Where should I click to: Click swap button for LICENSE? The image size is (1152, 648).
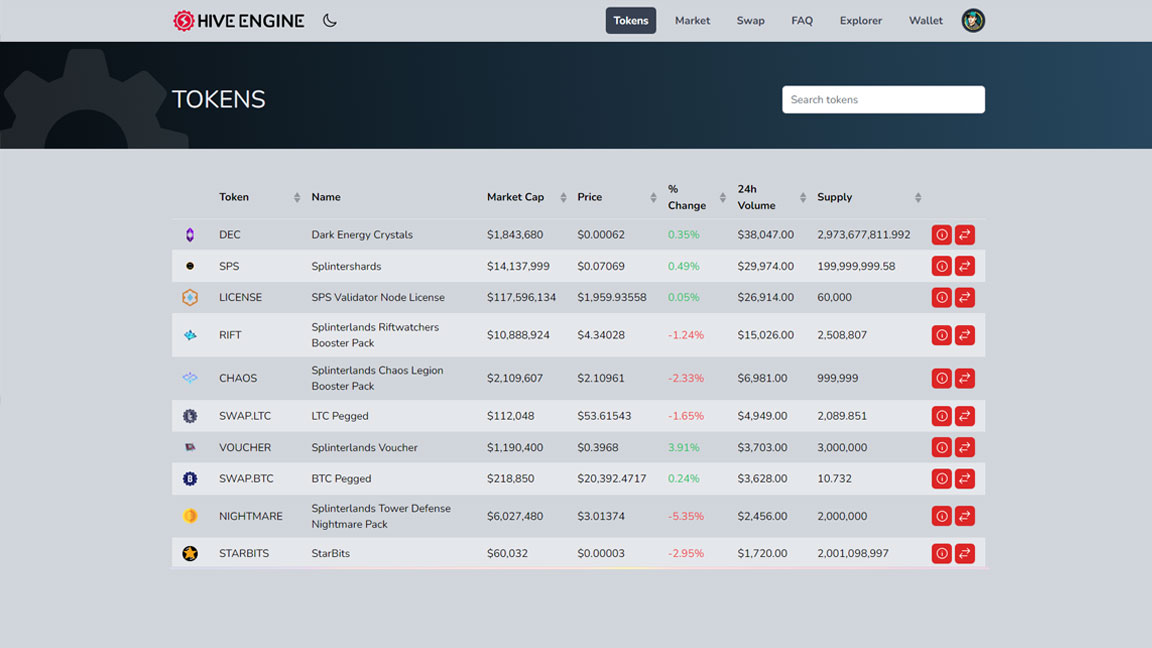(x=965, y=298)
